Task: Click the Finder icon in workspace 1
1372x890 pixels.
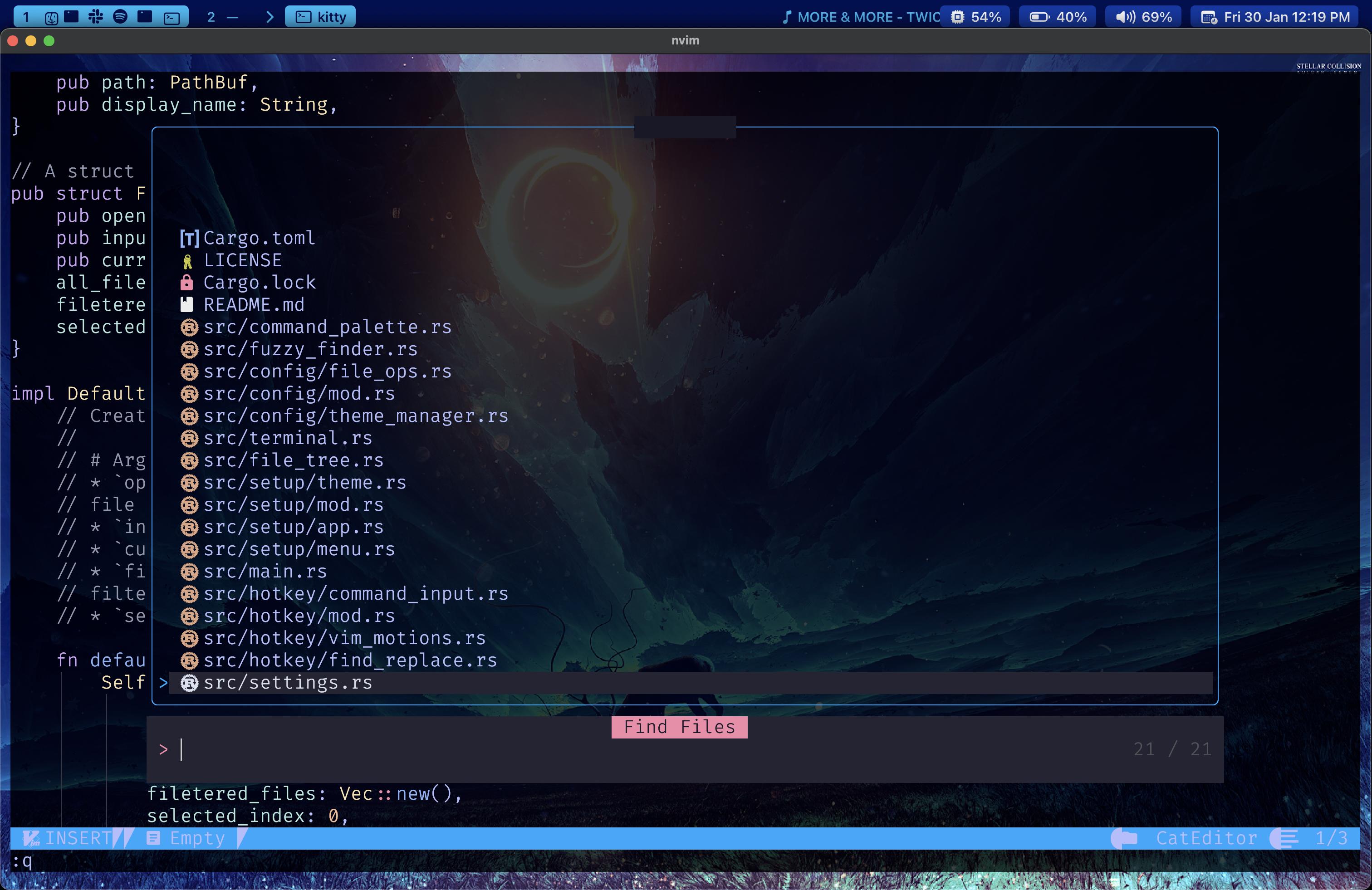Action: pos(51,17)
